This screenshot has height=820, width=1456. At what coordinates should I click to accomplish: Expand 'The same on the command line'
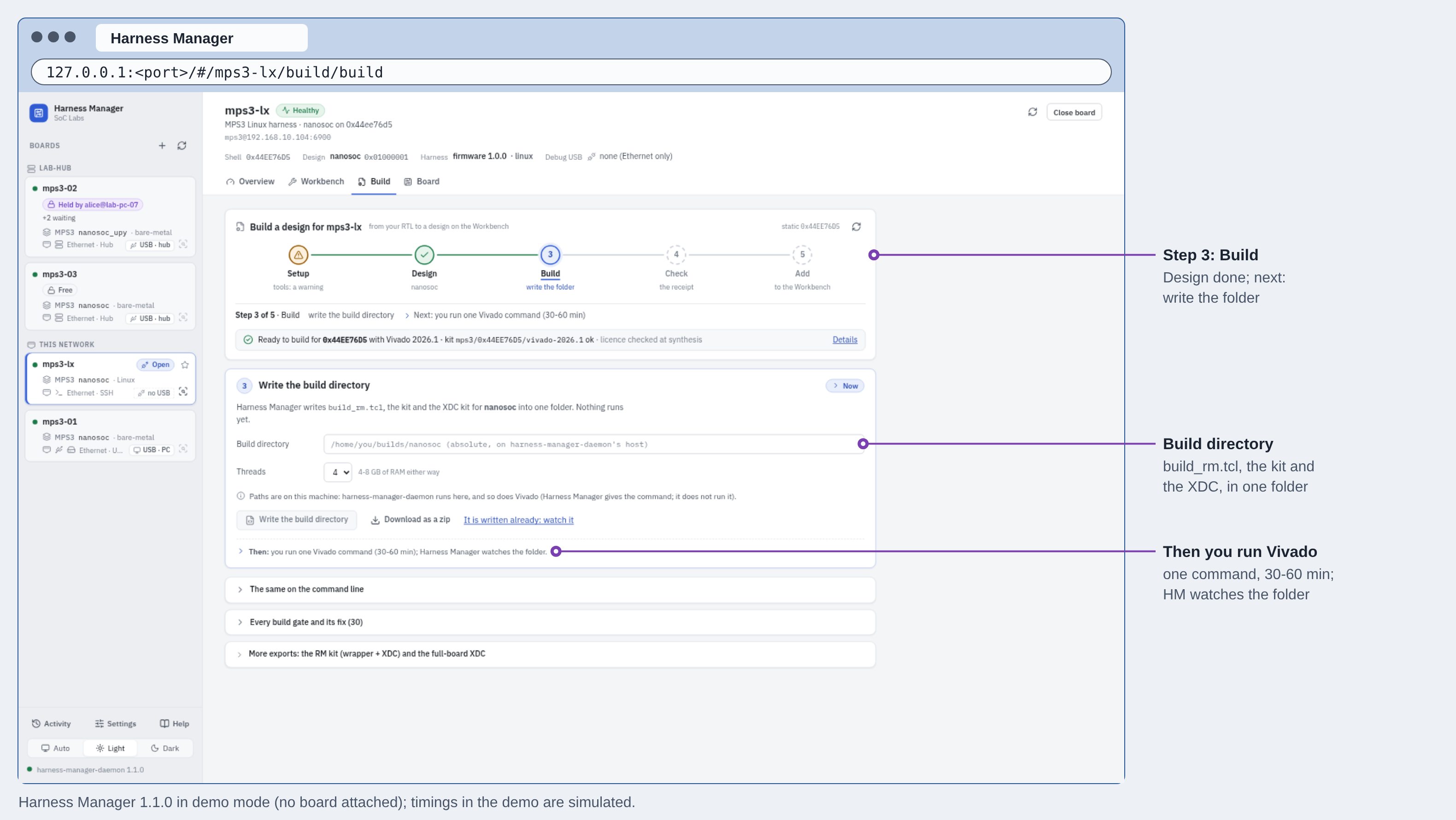click(551, 589)
